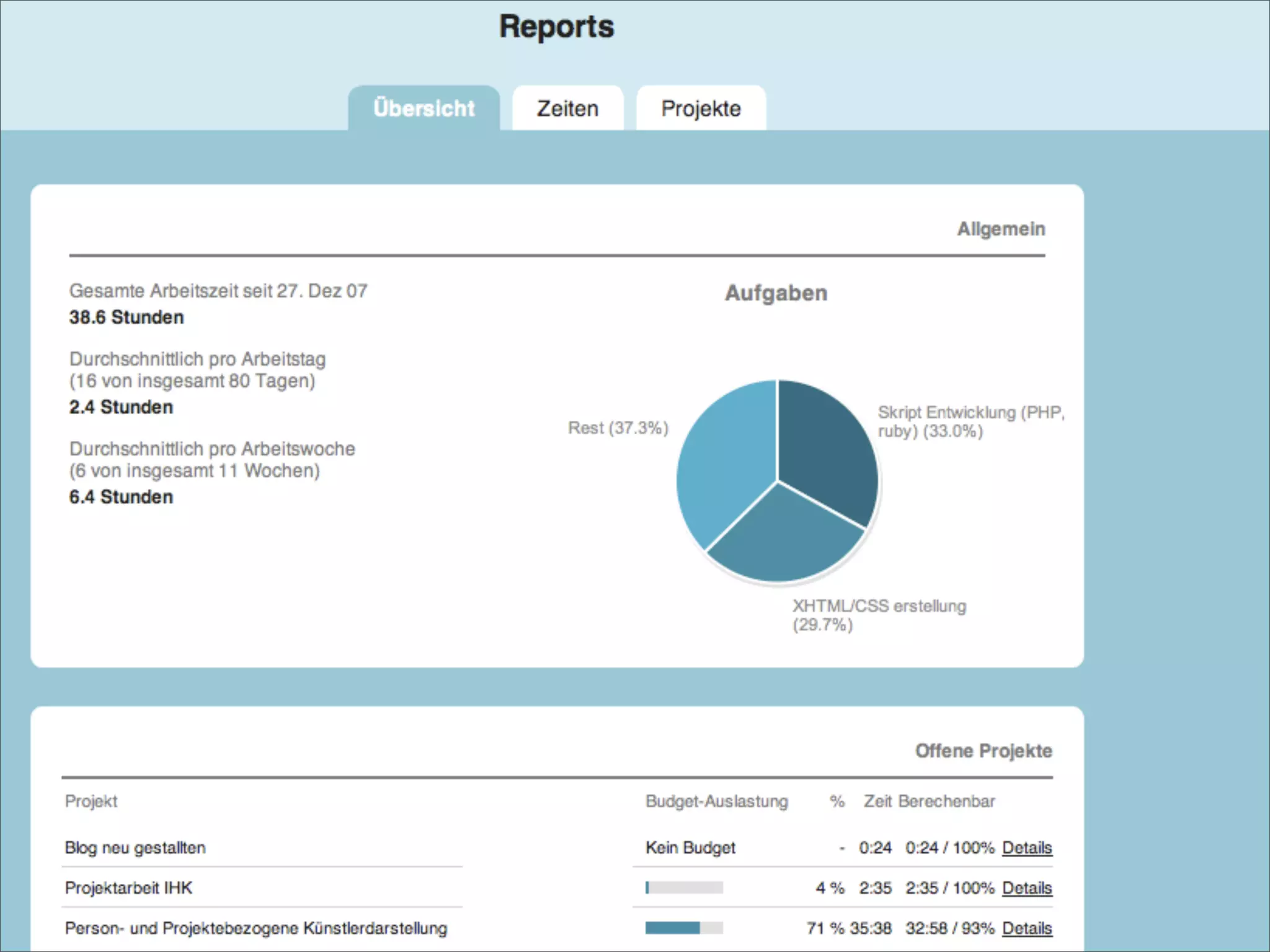Open Details for Blog neu gestalten

click(1027, 847)
